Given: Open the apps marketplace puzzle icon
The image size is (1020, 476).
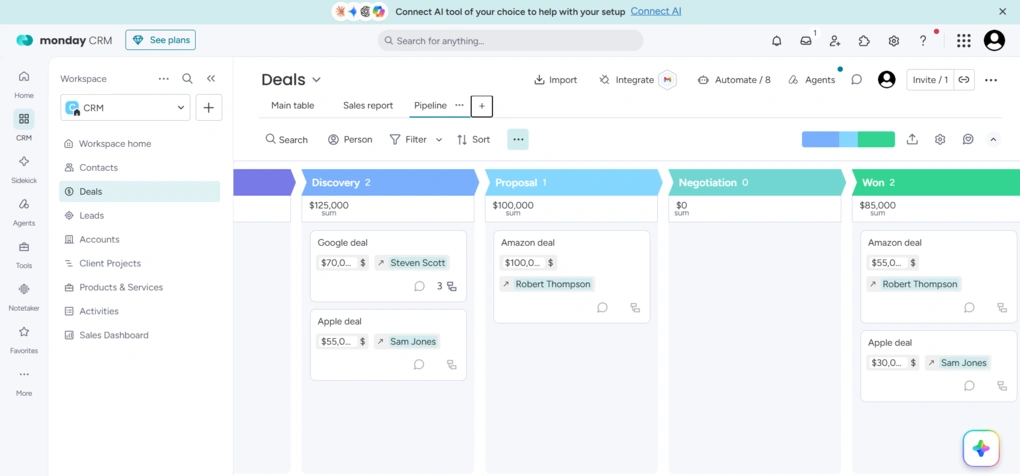Looking at the screenshot, I should 865,40.
